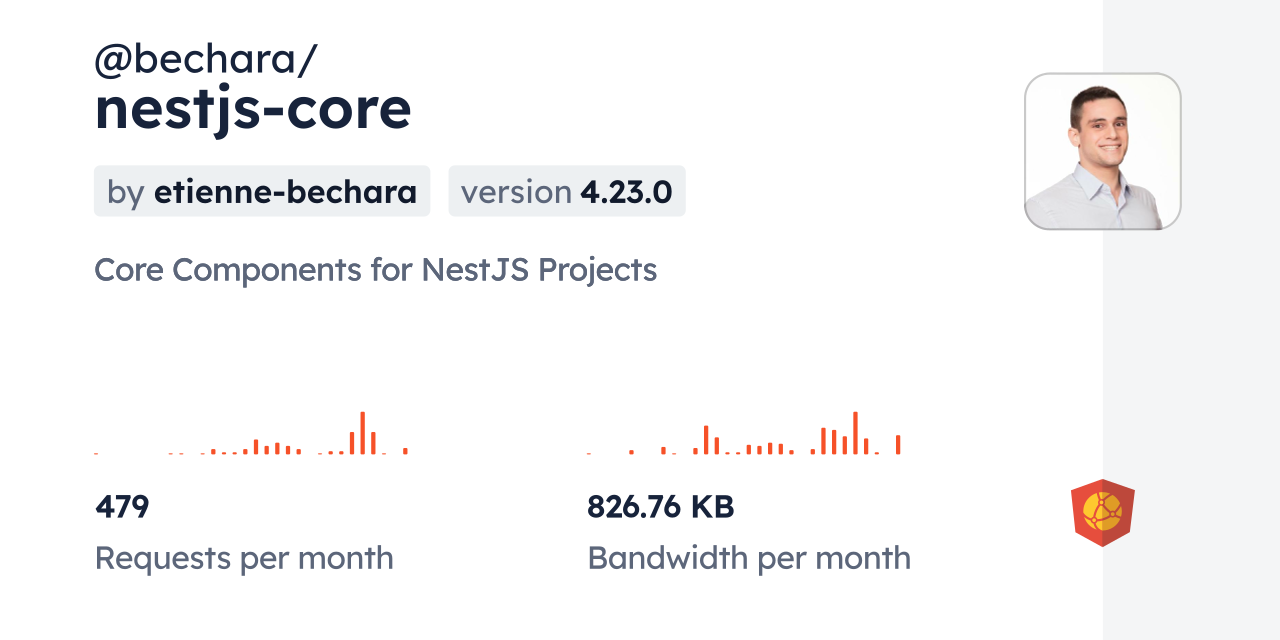Click the leftmost tick of requests chart
This screenshot has width=1280, height=640.
coord(96,454)
